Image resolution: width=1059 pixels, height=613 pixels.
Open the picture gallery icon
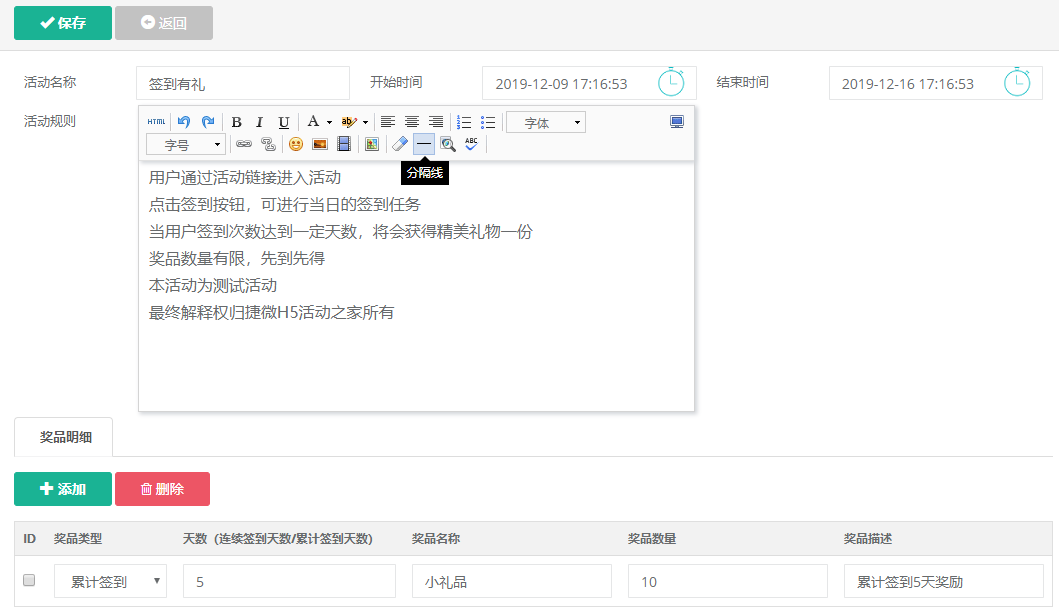[371, 144]
